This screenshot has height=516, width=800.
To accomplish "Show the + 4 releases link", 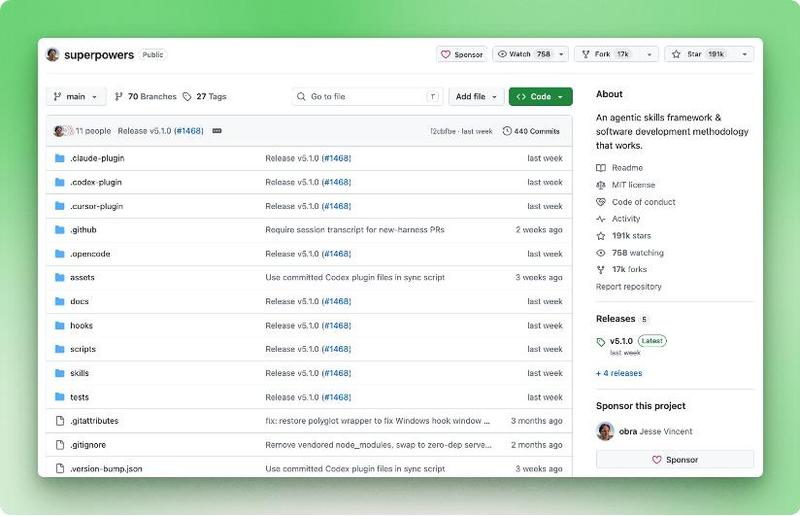I will (619, 373).
